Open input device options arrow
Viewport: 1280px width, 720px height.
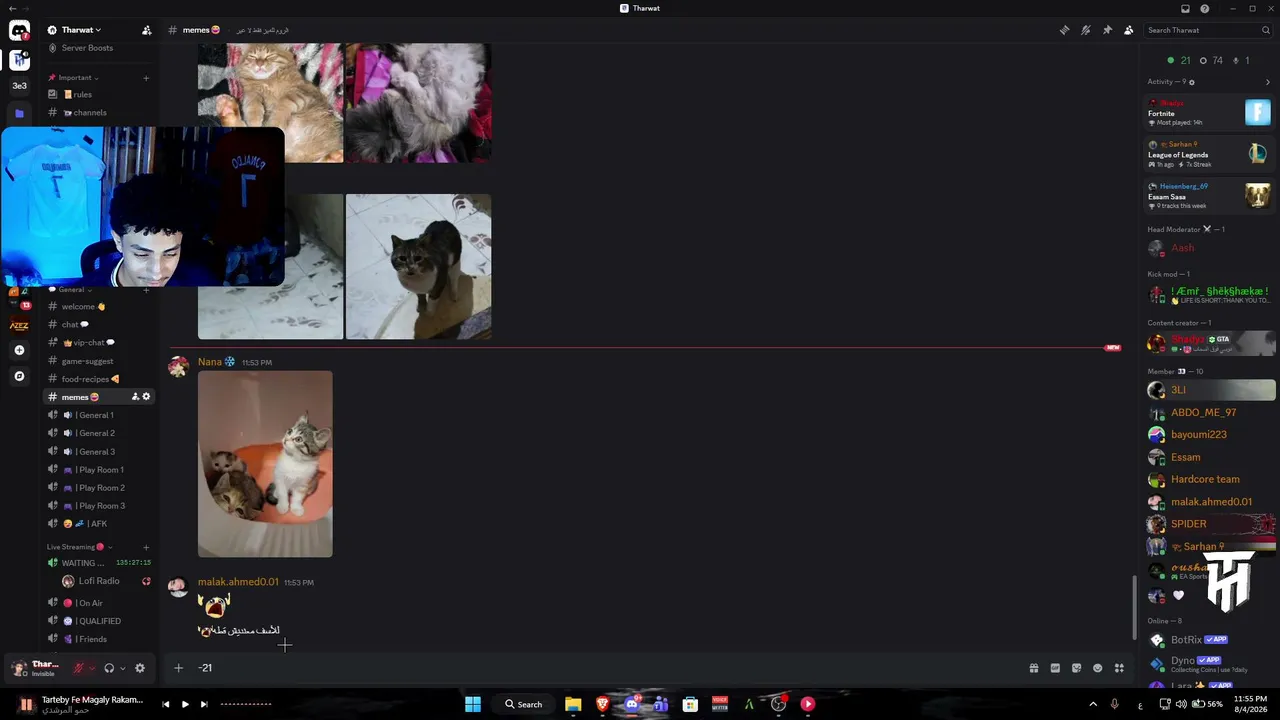(x=91, y=668)
